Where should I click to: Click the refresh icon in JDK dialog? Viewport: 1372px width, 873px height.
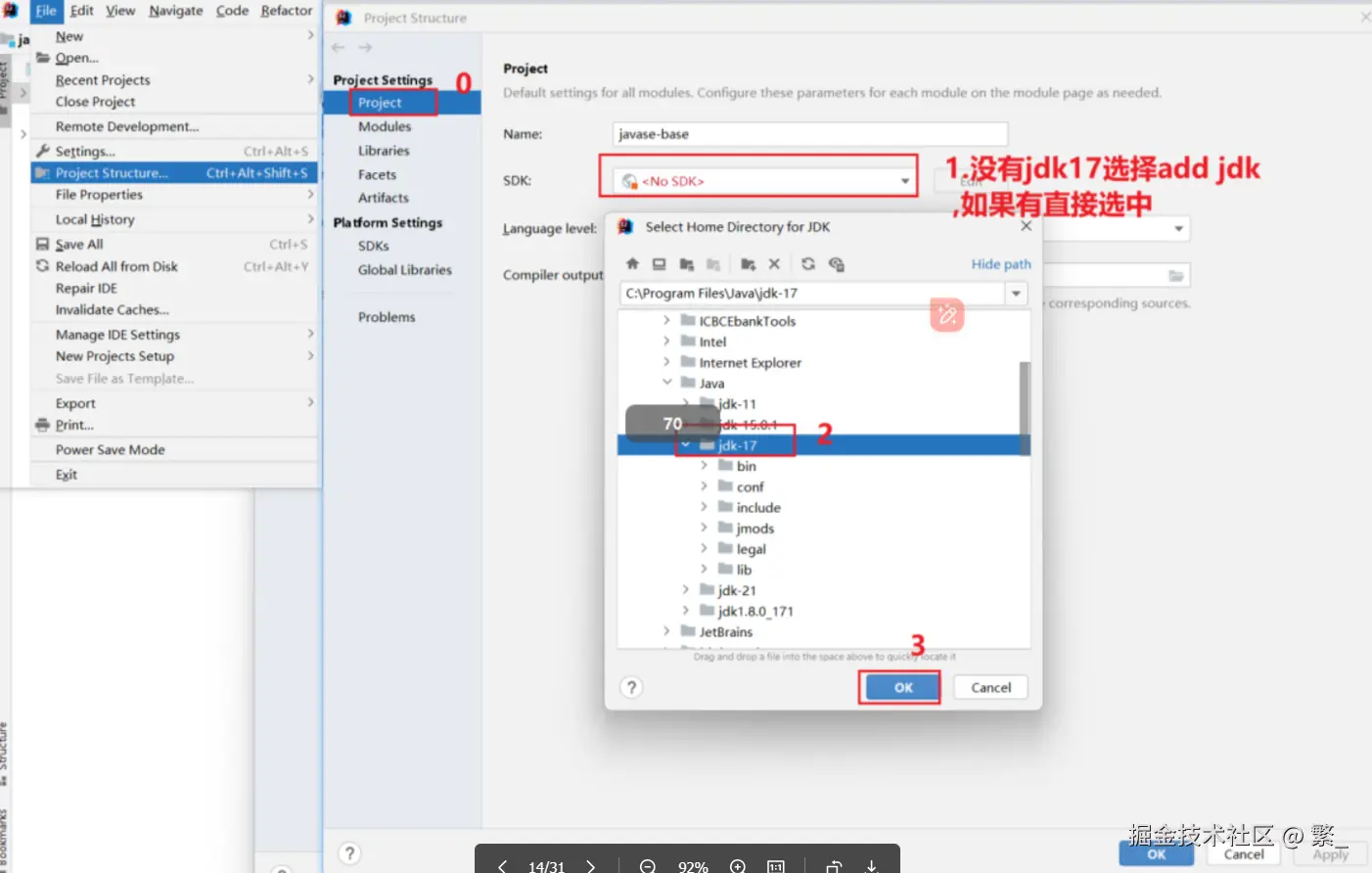[807, 264]
